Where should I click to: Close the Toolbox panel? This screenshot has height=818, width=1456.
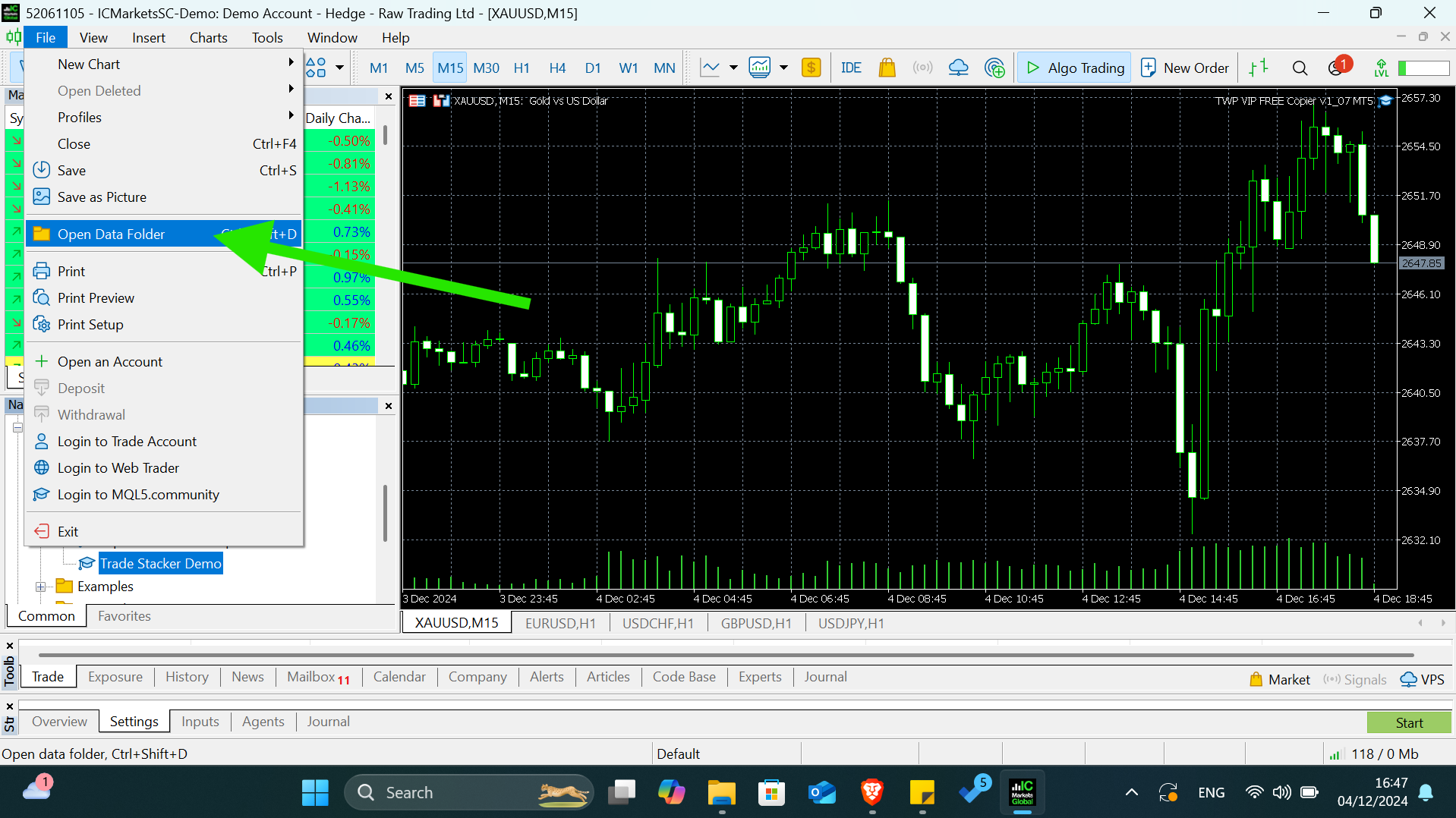tap(10, 646)
